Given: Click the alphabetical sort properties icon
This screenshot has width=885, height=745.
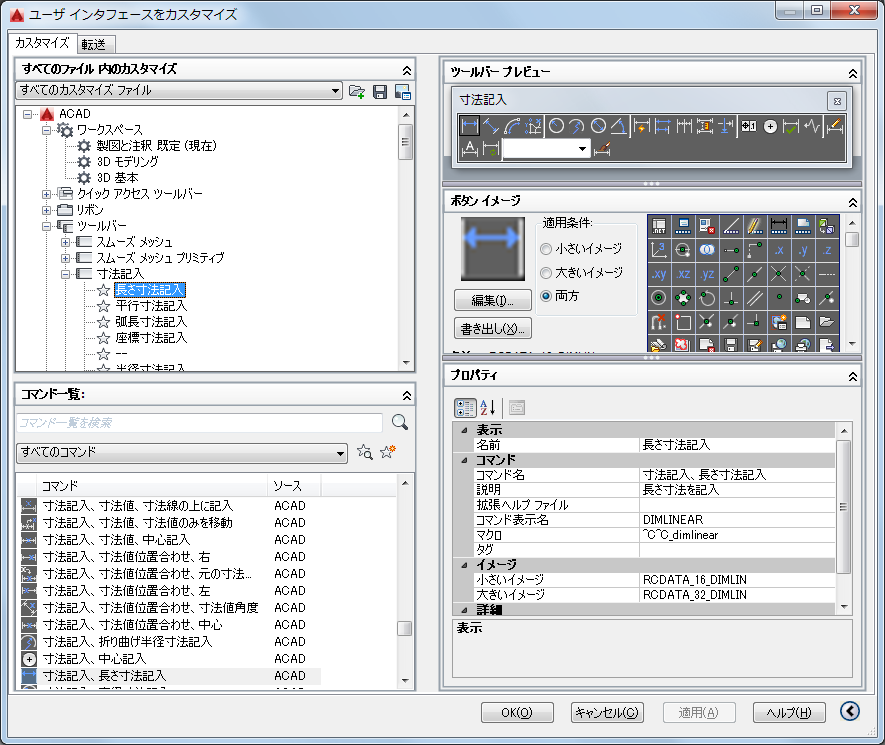Looking at the screenshot, I should click(488, 407).
